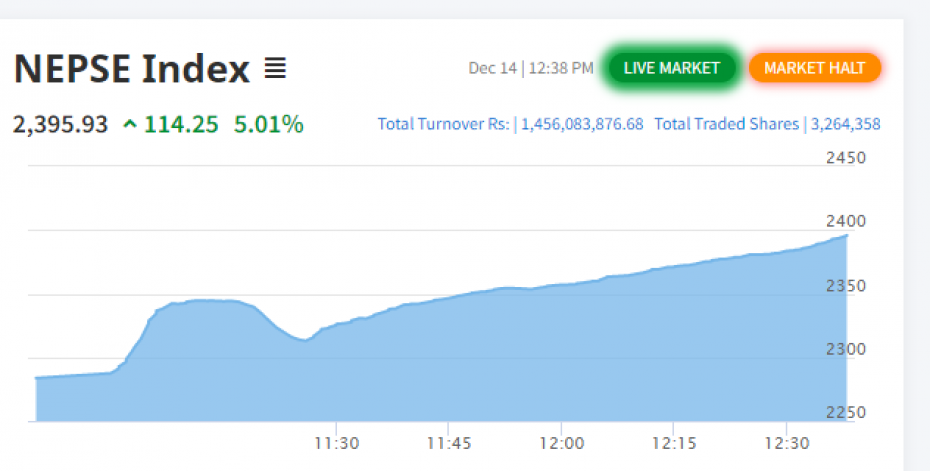Click the 2250 y-axis label

pyautogui.click(x=846, y=412)
